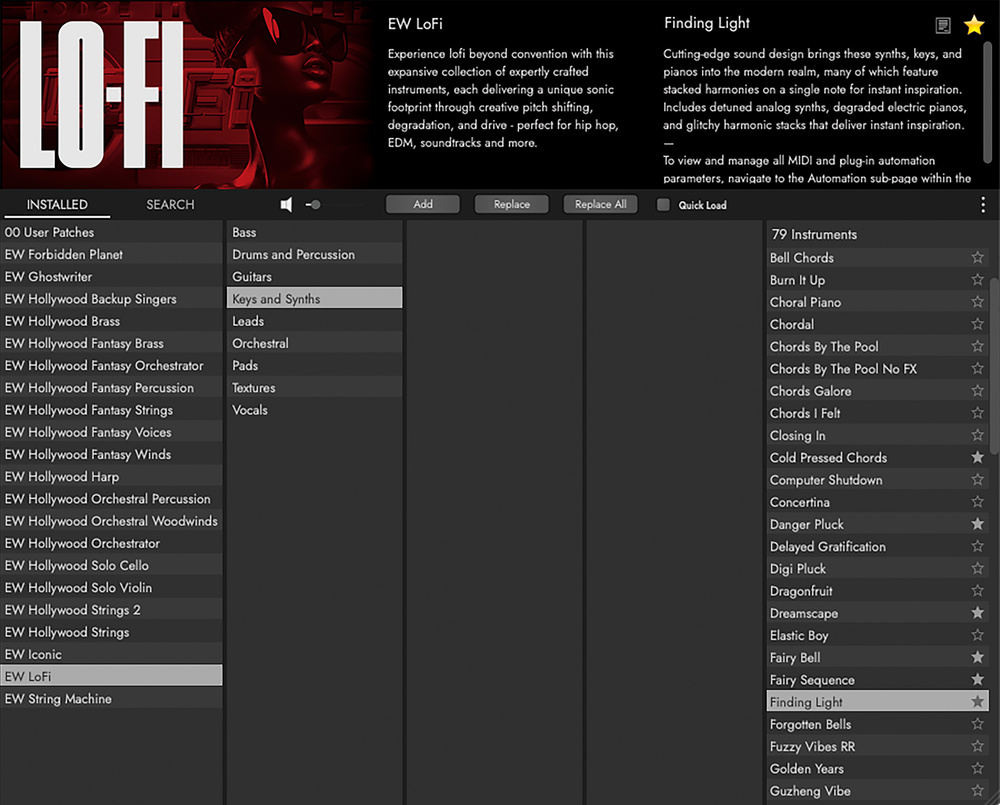Star the Chords By The Pool instrument

tap(977, 346)
